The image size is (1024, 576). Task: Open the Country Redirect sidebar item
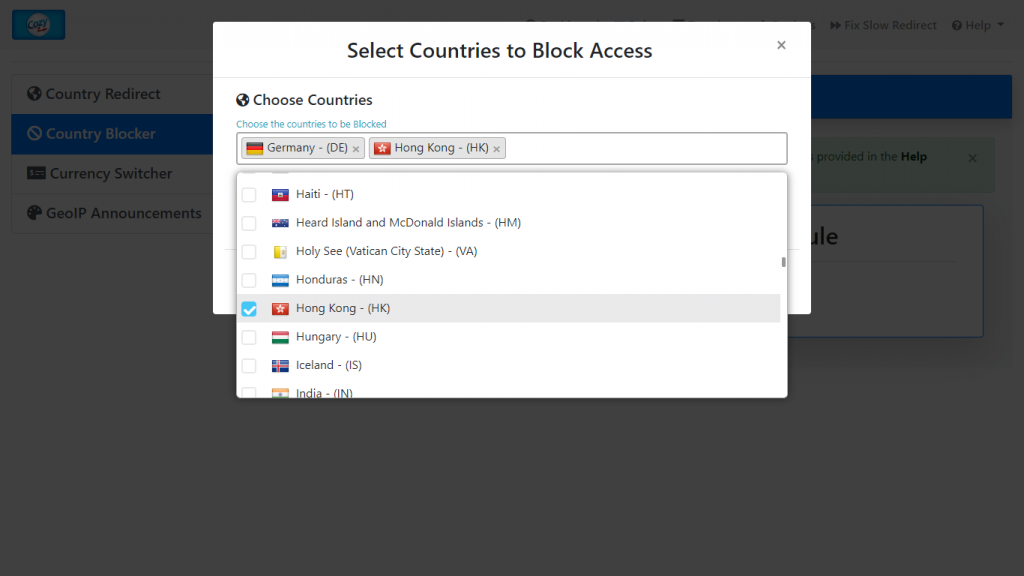pyautogui.click(x=112, y=94)
